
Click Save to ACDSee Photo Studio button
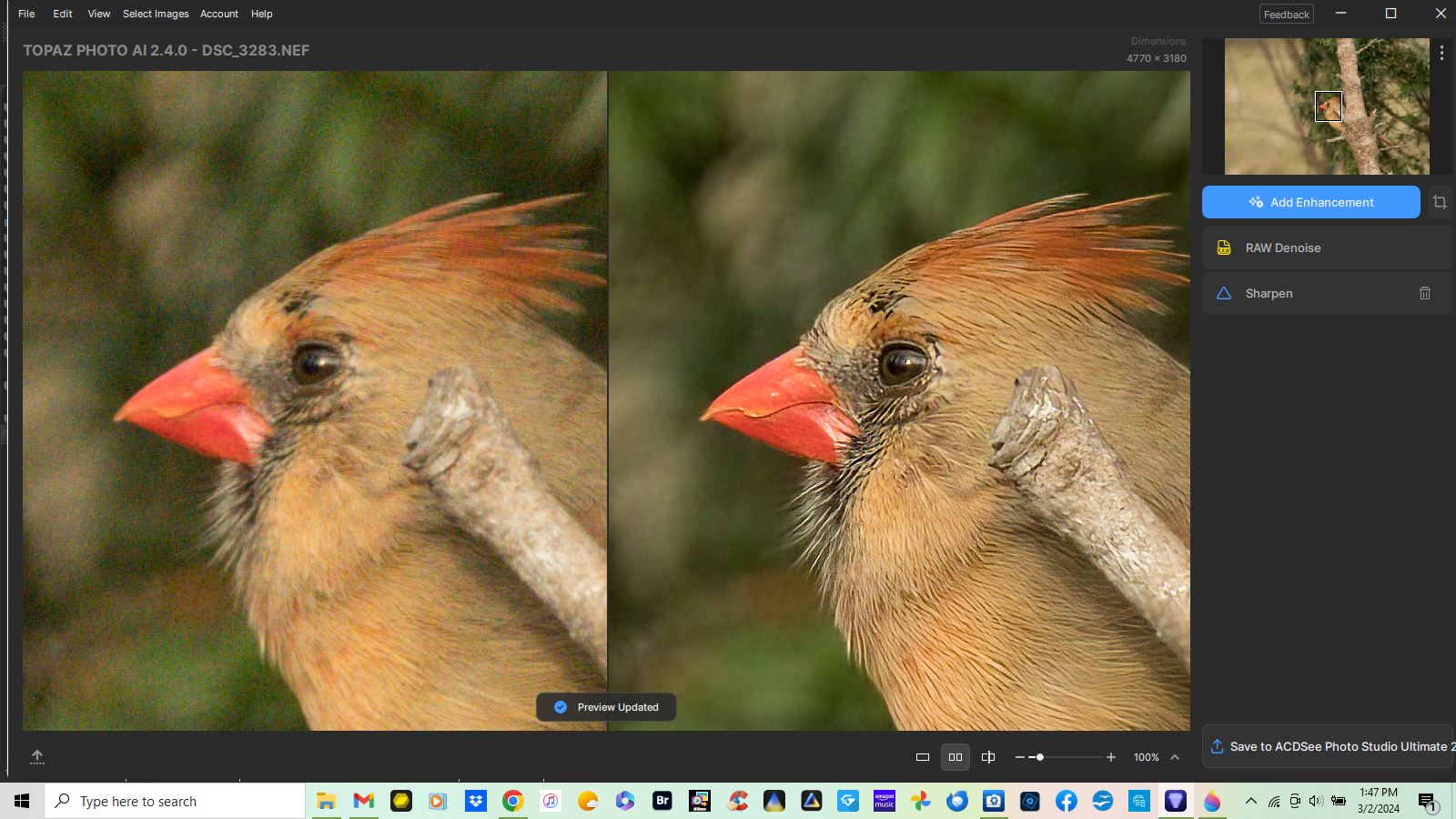pos(1329,746)
